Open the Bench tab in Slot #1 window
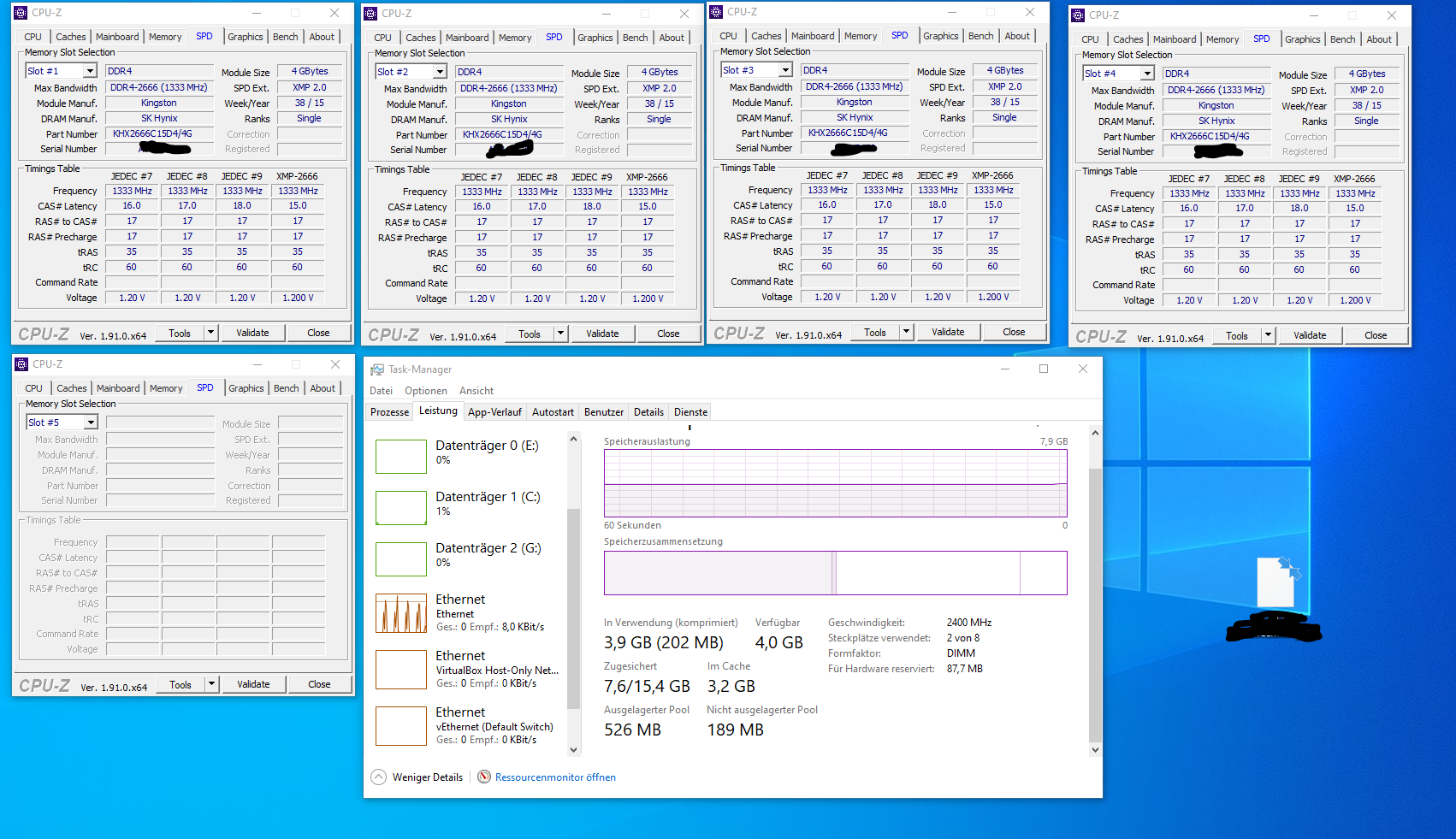Screen dimensions: 1456x839 click(286, 37)
